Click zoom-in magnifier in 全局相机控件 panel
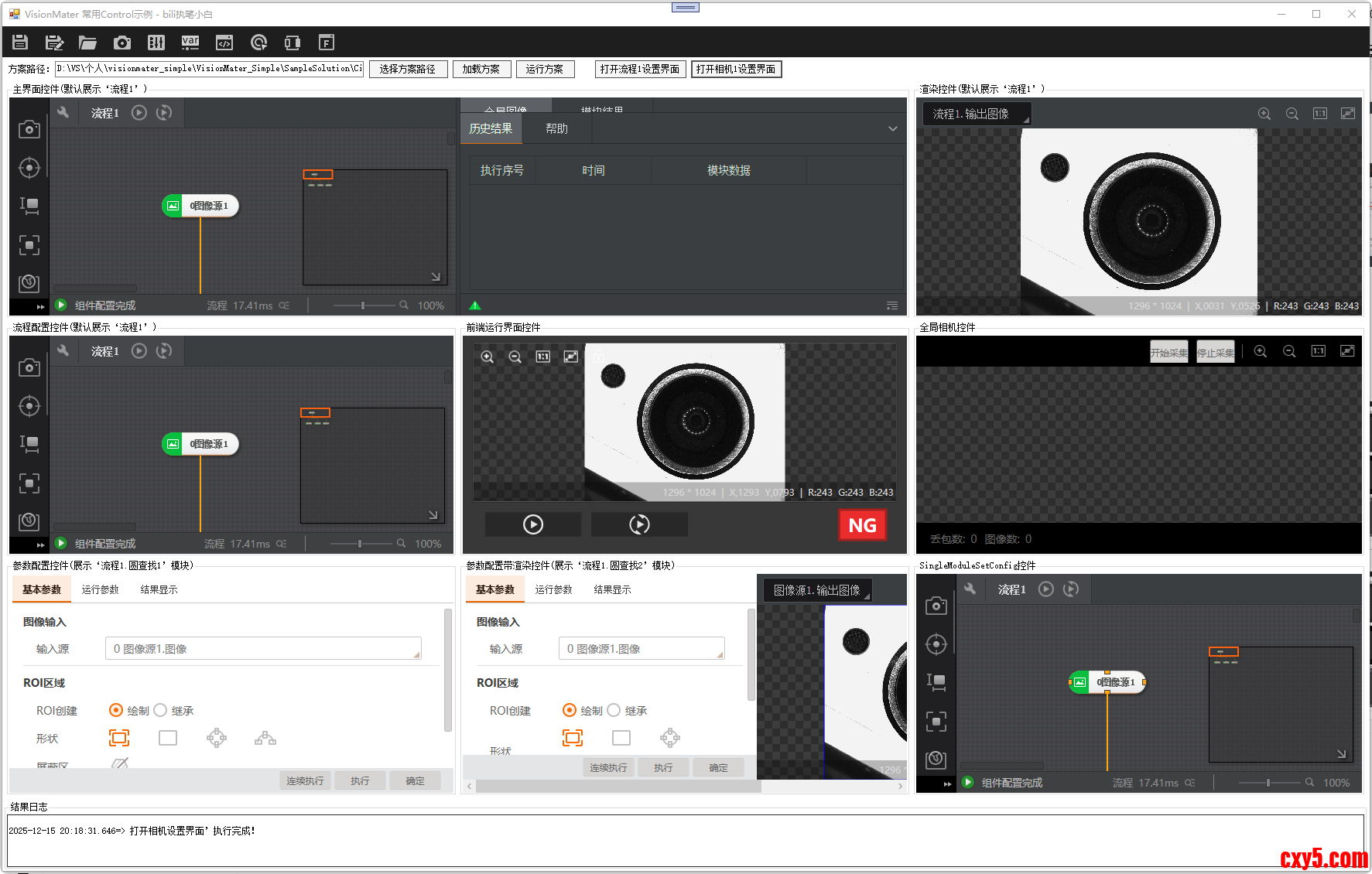This screenshot has width=1372, height=874. click(1260, 351)
